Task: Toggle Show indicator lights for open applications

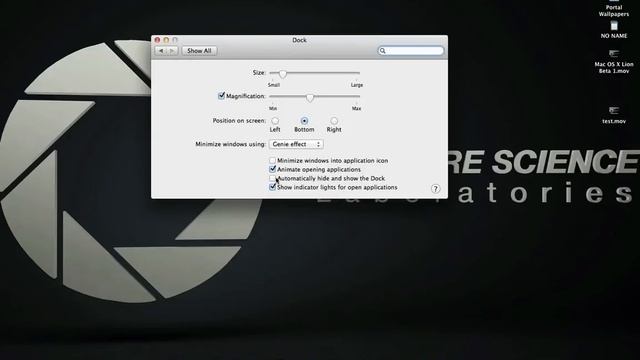Action: coord(272,187)
